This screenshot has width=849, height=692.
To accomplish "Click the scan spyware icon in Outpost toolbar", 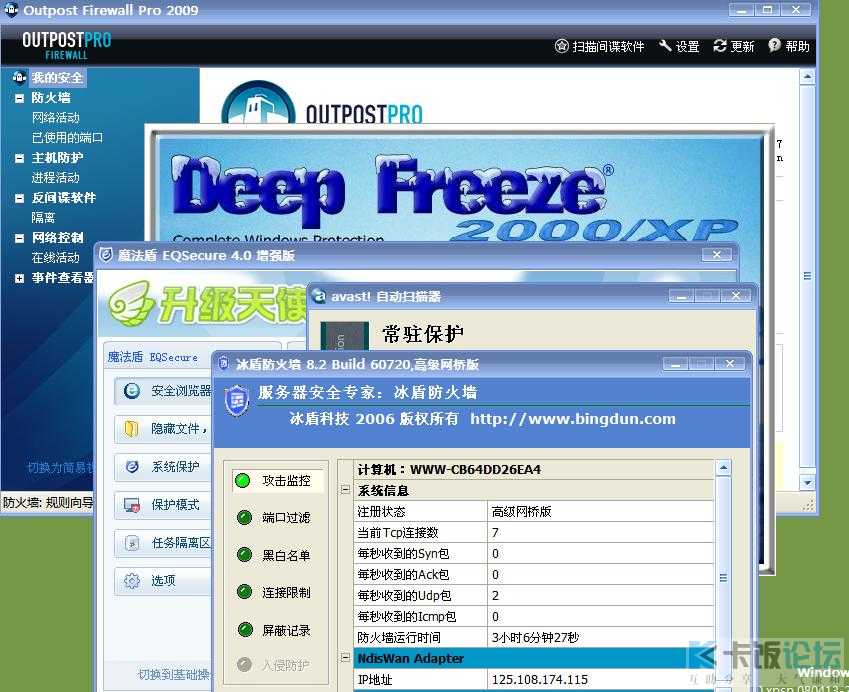I will (561, 46).
